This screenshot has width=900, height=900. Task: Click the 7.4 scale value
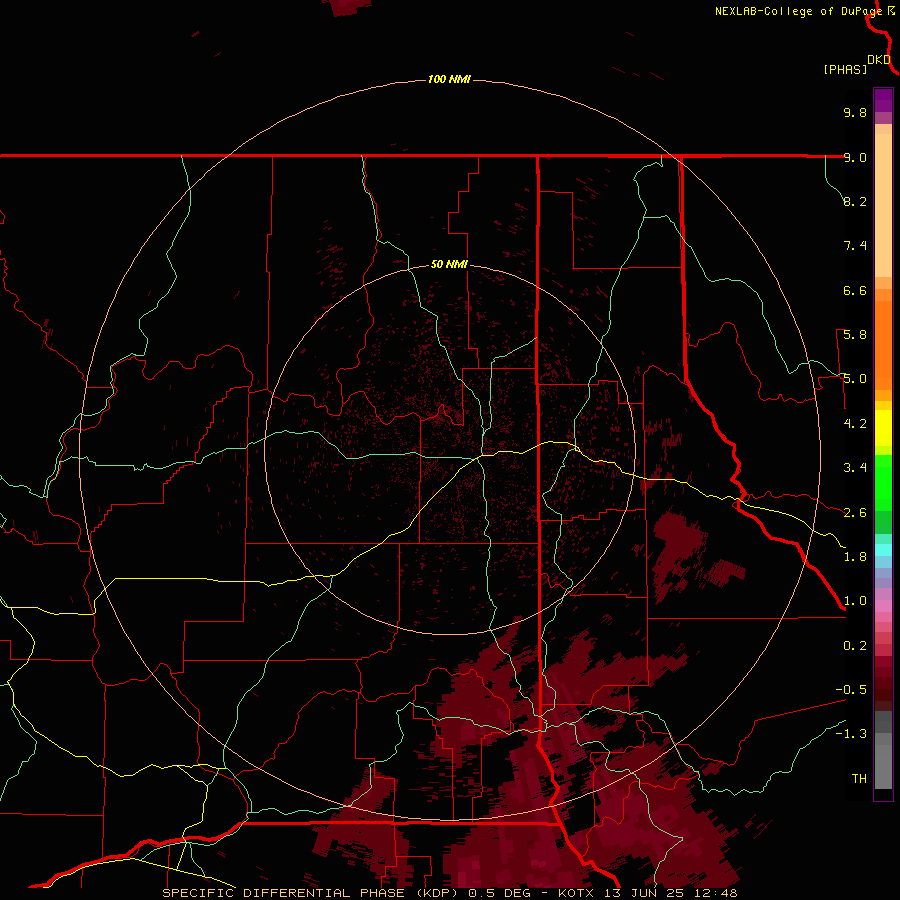tap(855, 246)
